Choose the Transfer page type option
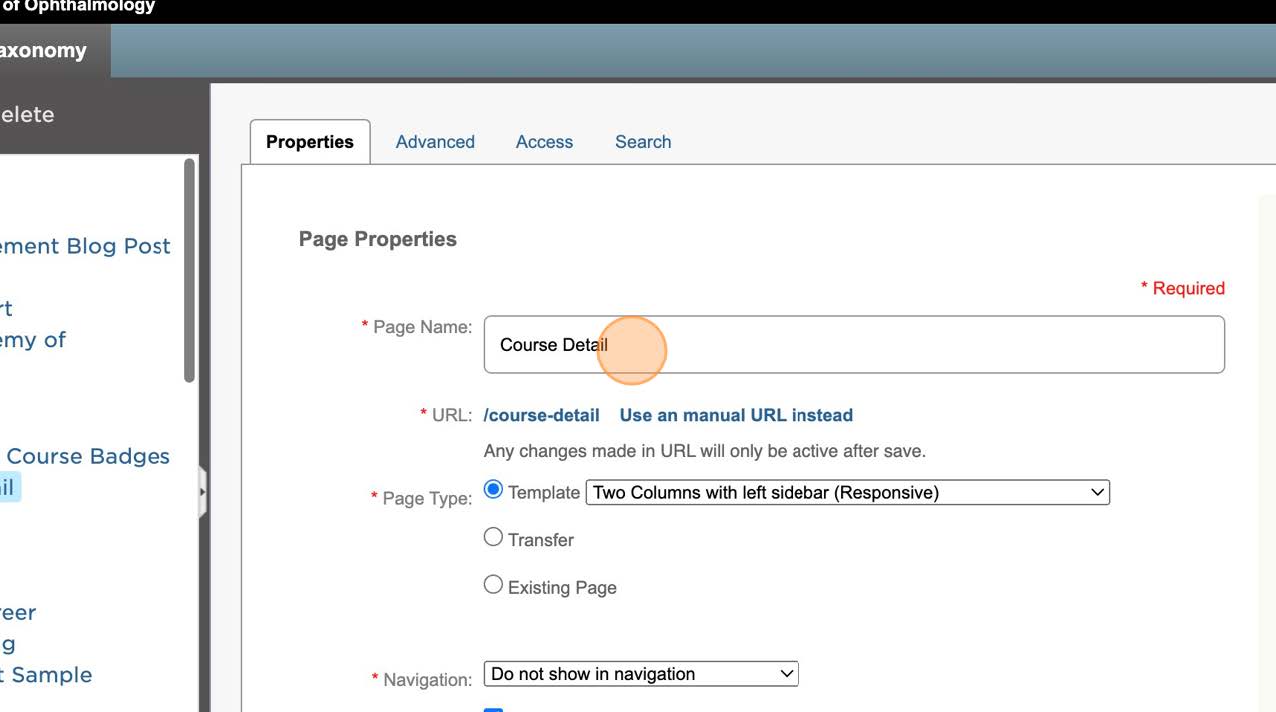 (x=493, y=538)
